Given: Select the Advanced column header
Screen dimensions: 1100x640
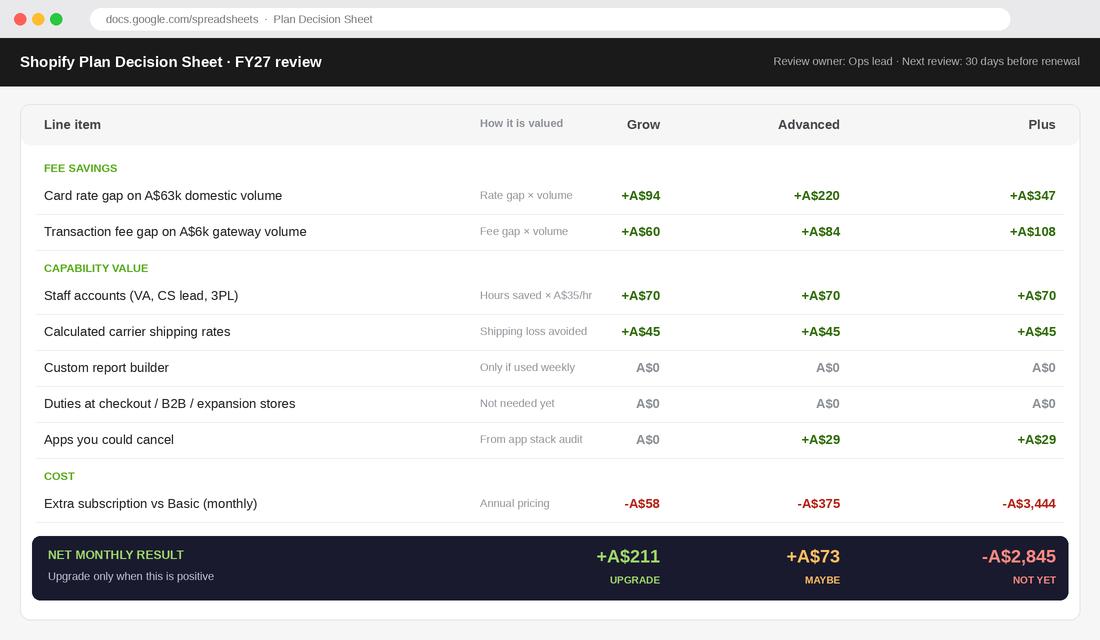Looking at the screenshot, I should point(808,125).
